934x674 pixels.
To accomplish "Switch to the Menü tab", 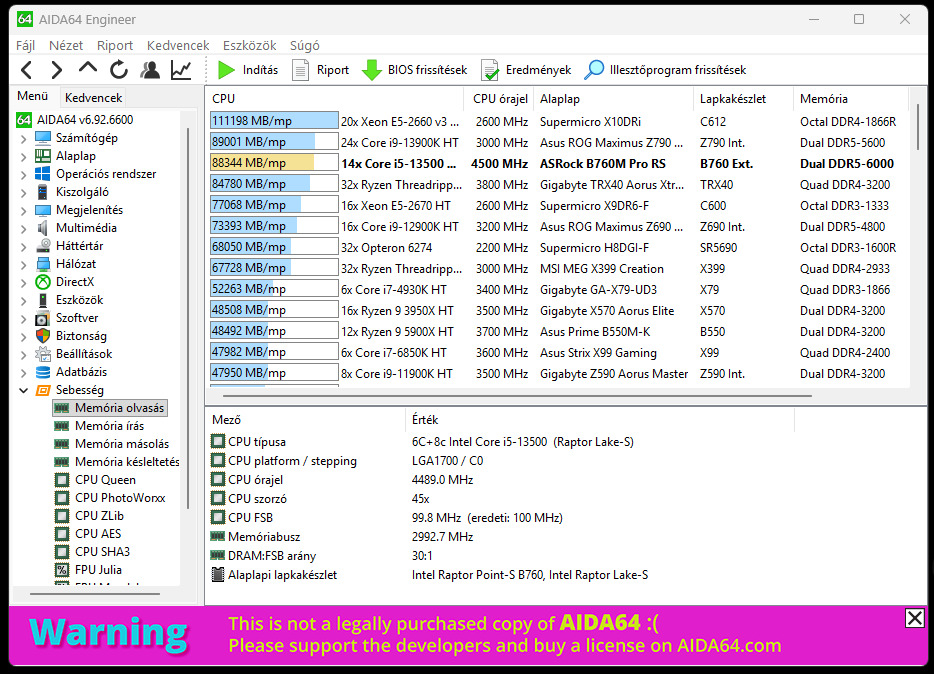I will coord(33,96).
